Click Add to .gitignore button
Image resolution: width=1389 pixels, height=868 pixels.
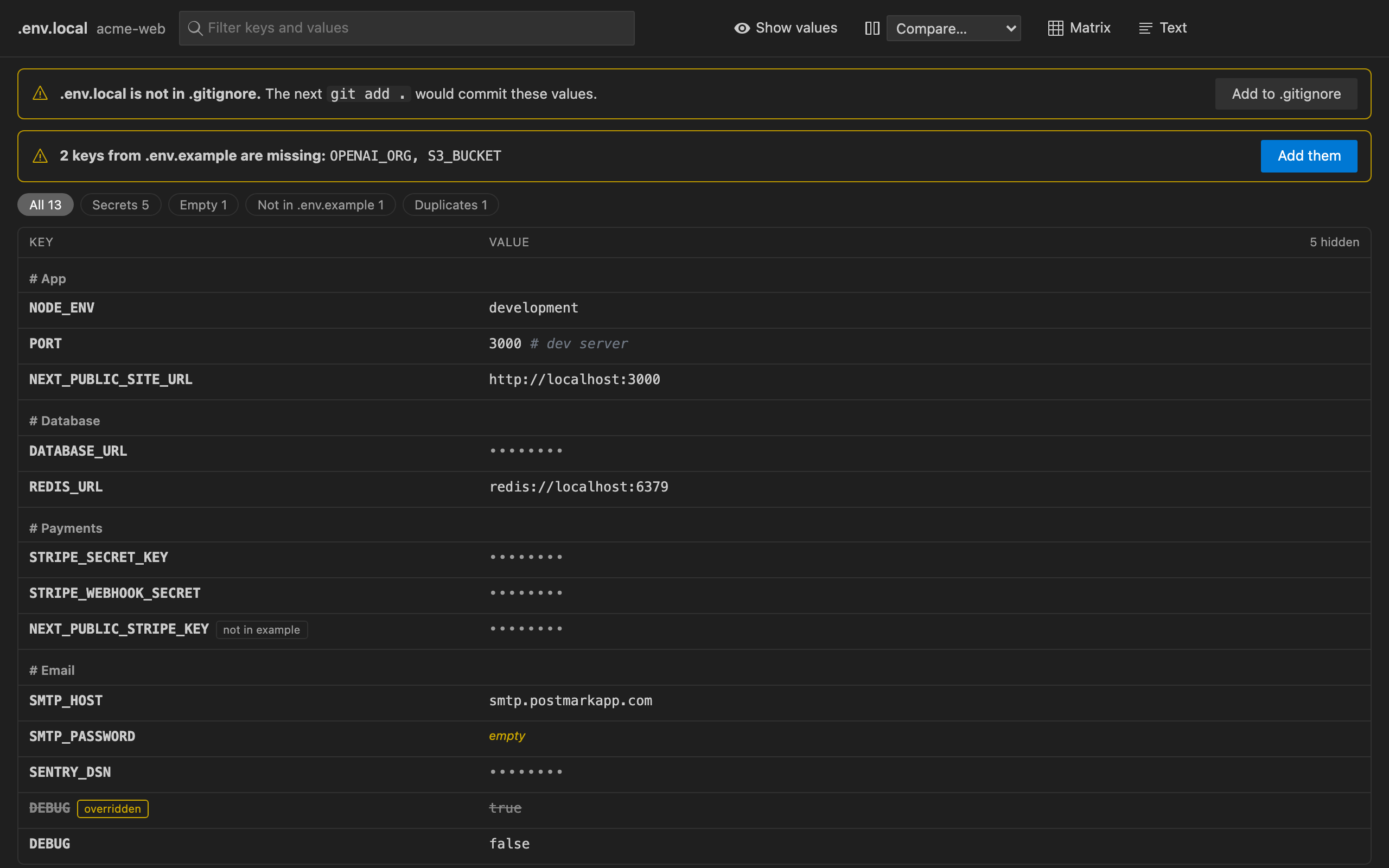(x=1286, y=93)
